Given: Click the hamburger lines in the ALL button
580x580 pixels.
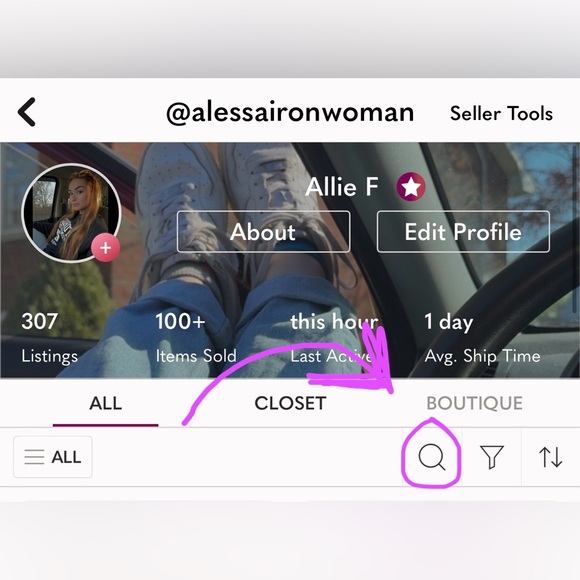Looking at the screenshot, I should 34,457.
